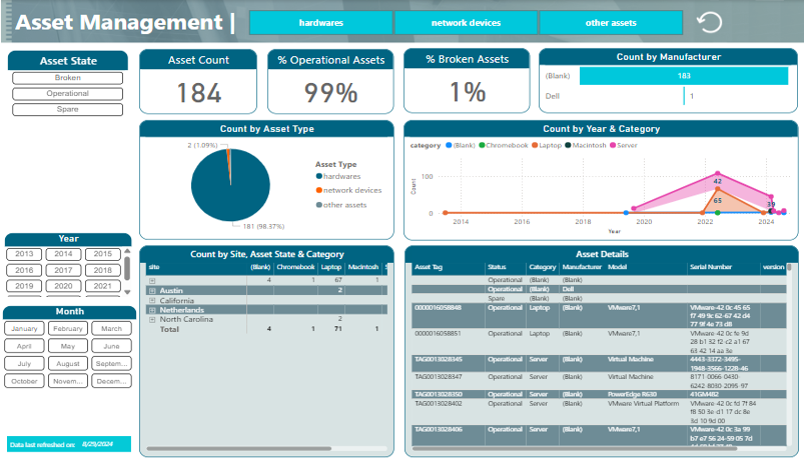Switch to the hardwares tab

[320, 22]
